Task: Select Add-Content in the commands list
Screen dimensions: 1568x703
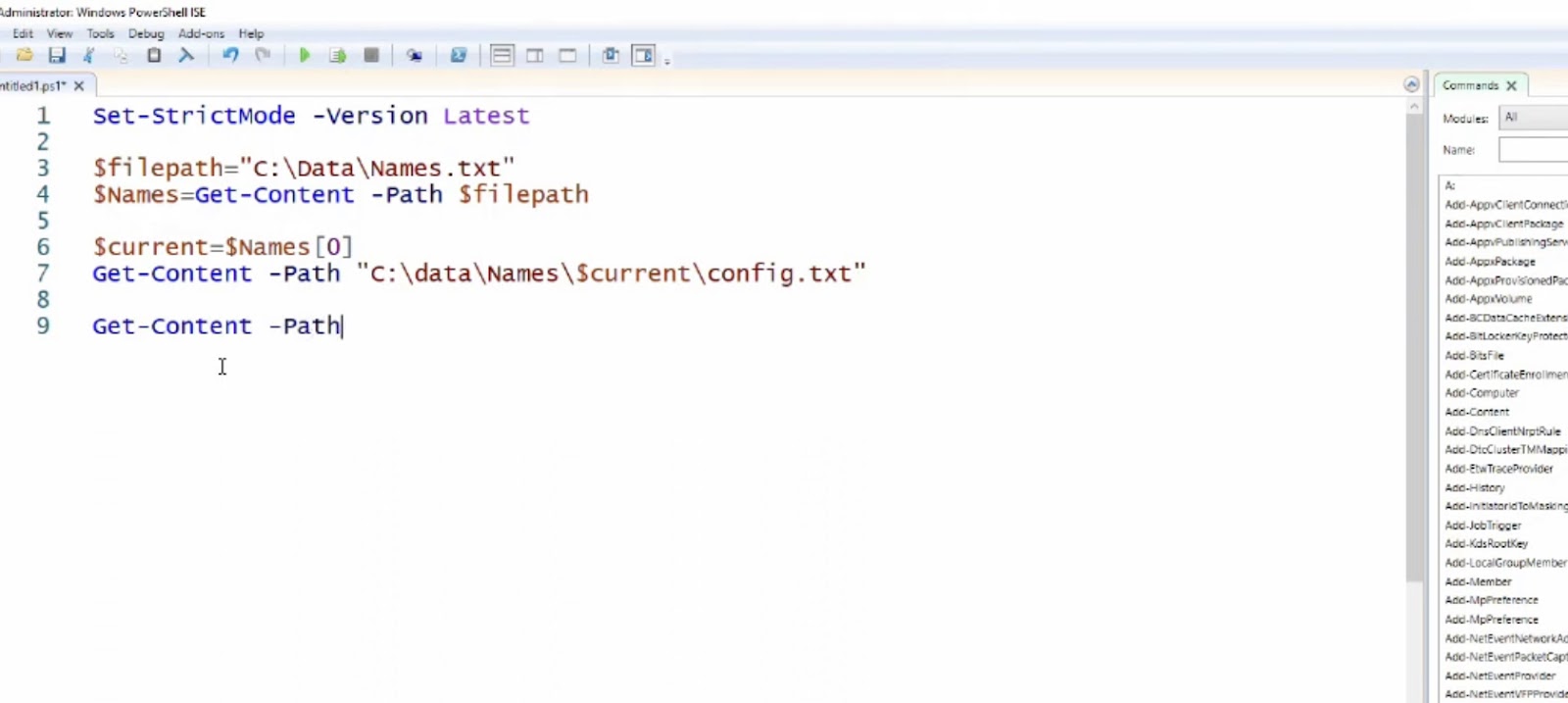Action: point(1477,412)
